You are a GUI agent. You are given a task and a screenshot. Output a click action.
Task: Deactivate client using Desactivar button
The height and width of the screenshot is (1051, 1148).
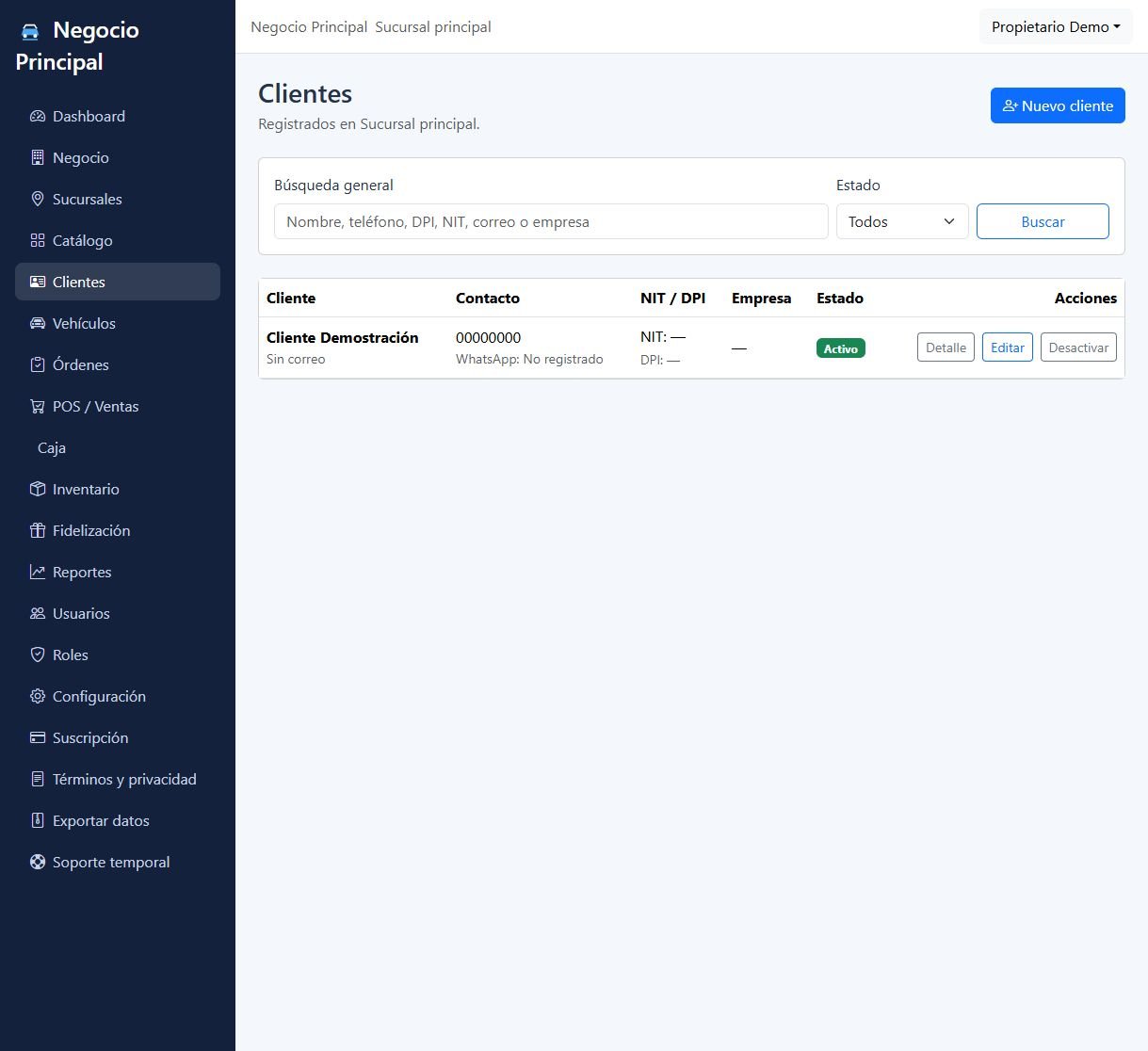coord(1078,348)
